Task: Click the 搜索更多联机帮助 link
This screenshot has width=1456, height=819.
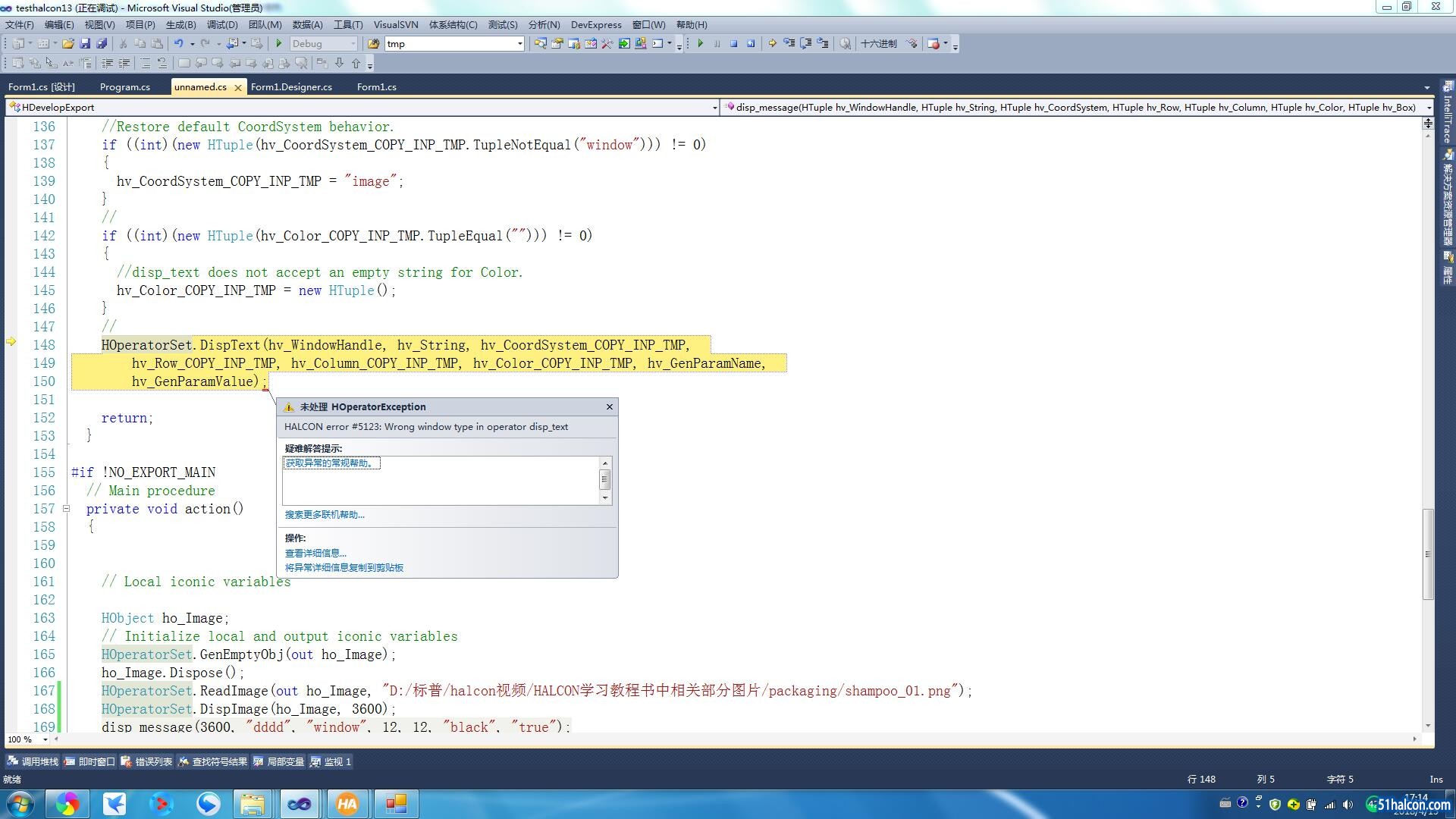Action: 325,515
